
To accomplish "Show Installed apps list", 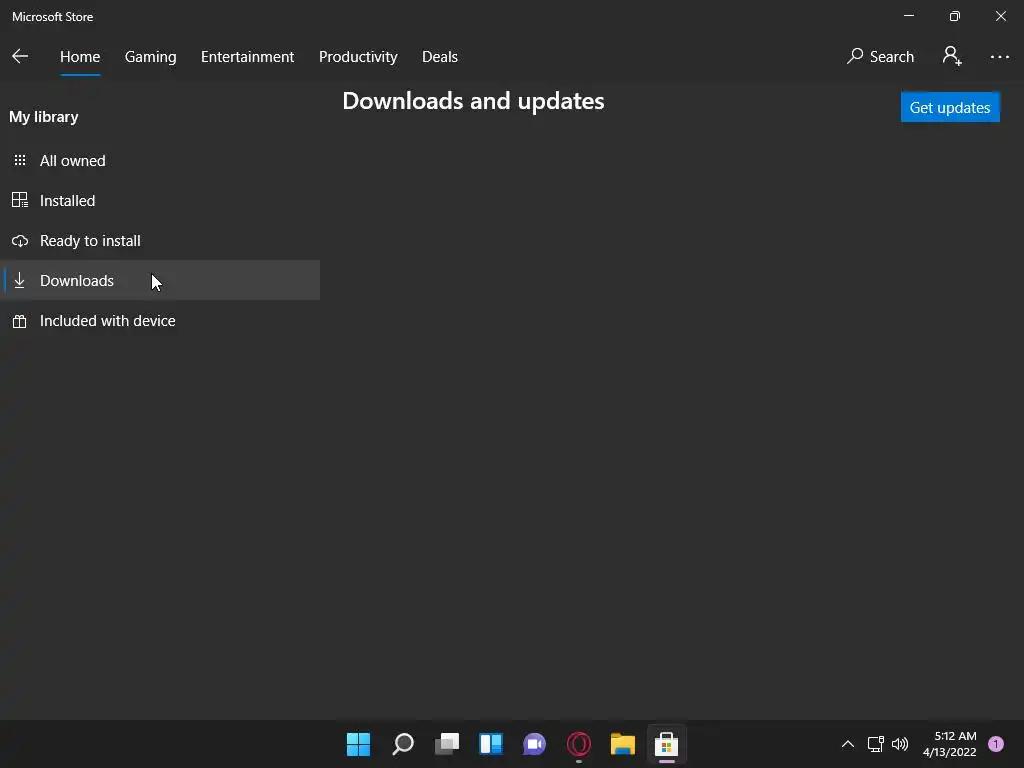I will coord(160,200).
